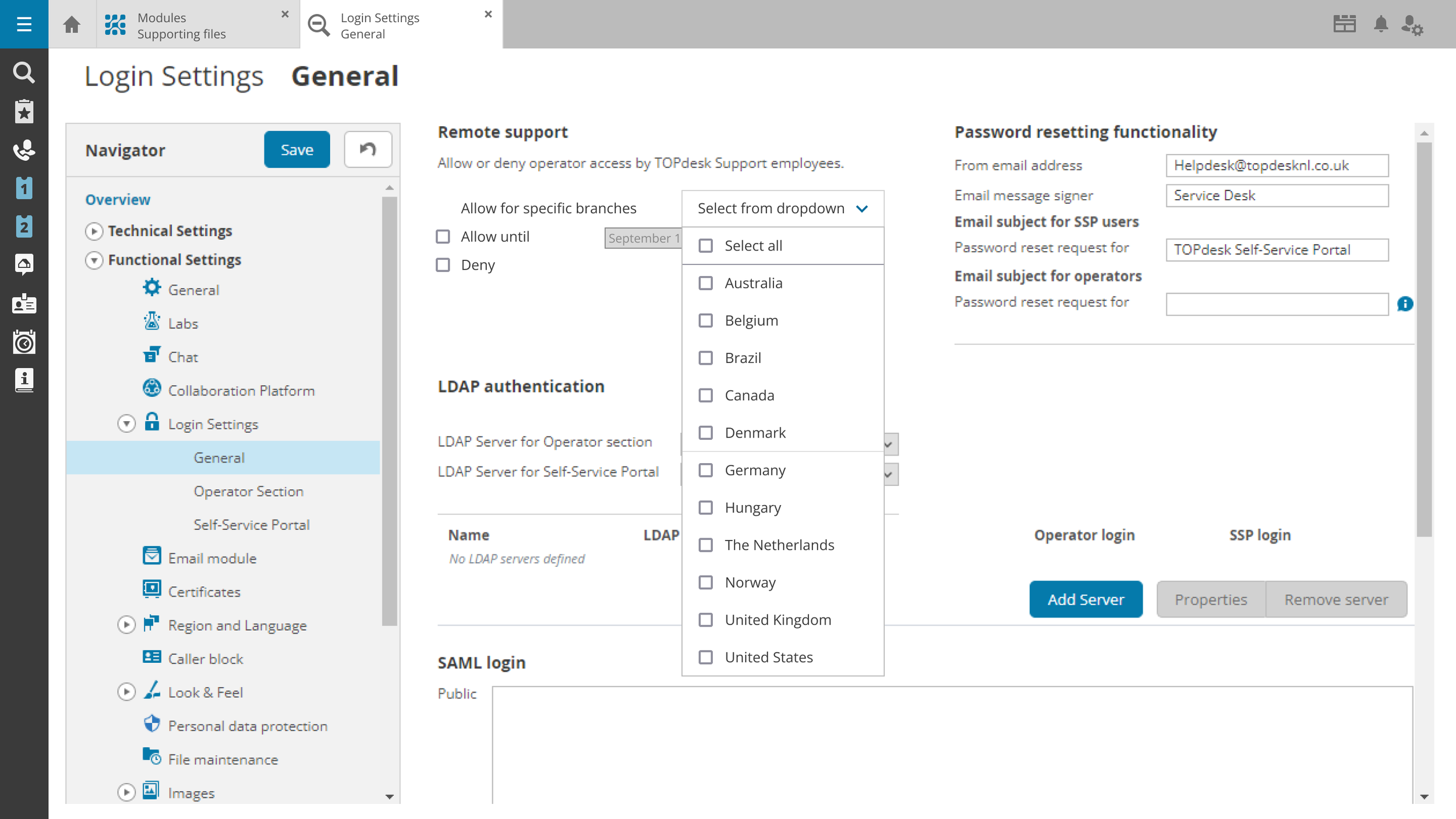Open the dashboard icon top right
Screen dimensions: 1456x819
point(1344,24)
